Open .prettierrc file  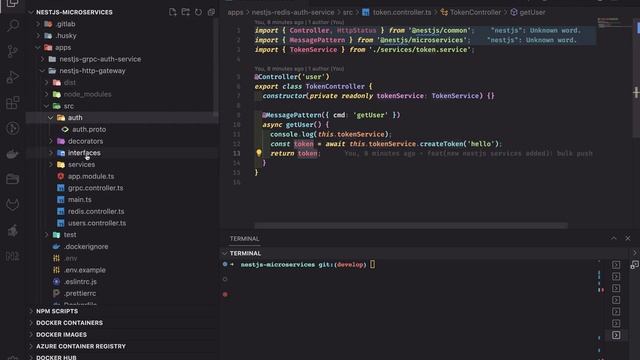tap(80, 293)
